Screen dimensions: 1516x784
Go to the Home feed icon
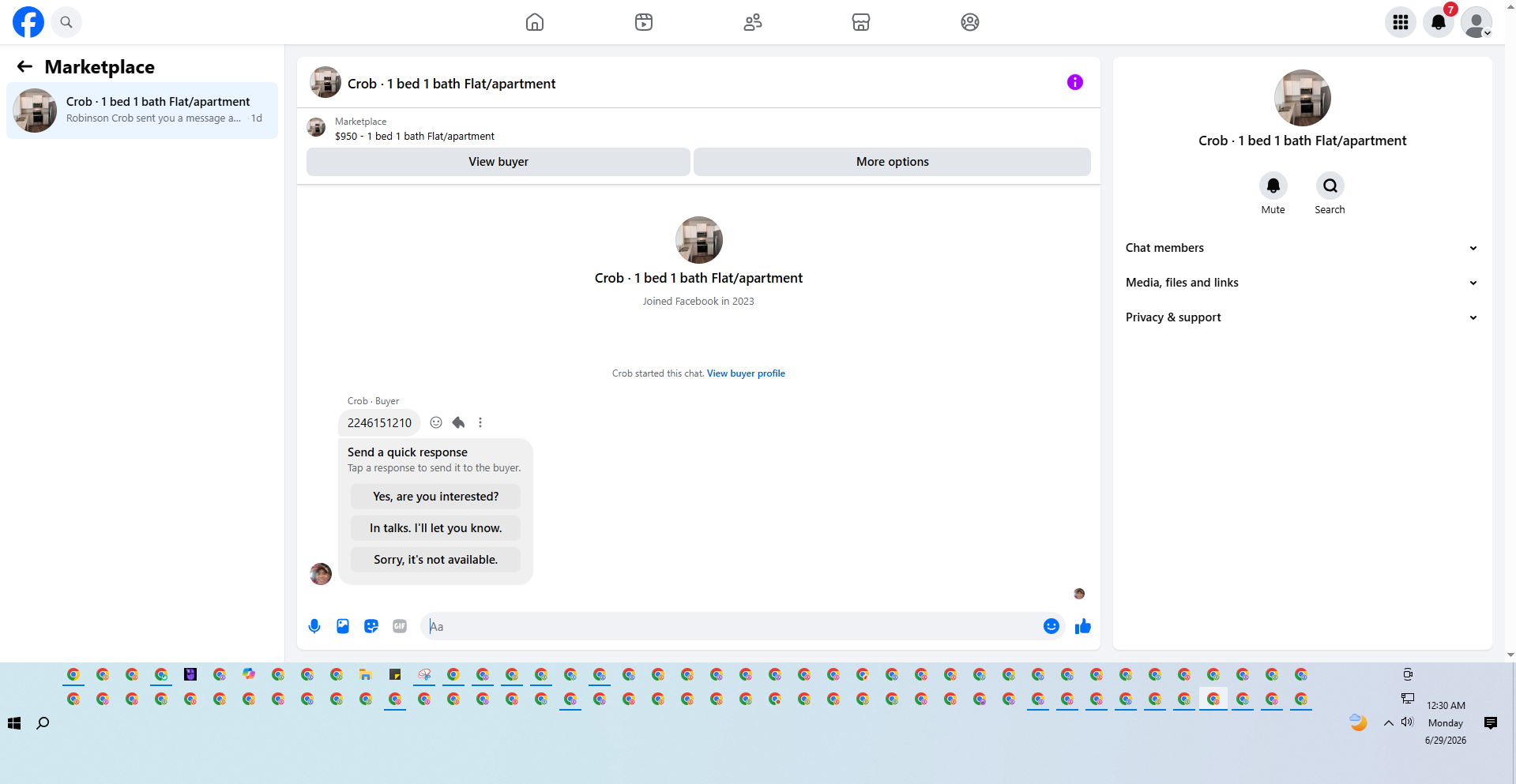(535, 22)
